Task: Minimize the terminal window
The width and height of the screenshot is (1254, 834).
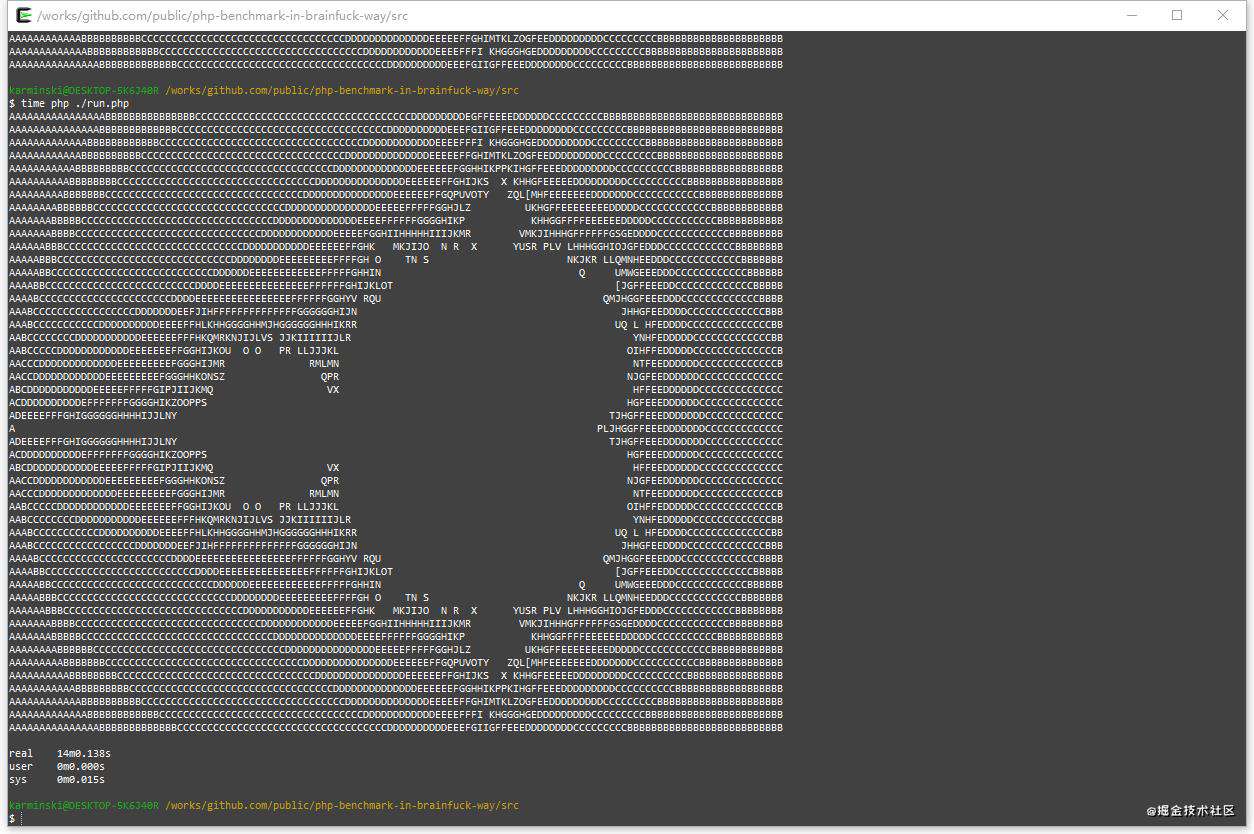Action: 1131,15
